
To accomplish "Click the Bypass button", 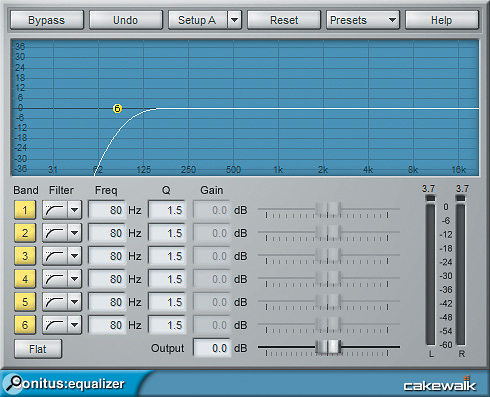I will 47,20.
